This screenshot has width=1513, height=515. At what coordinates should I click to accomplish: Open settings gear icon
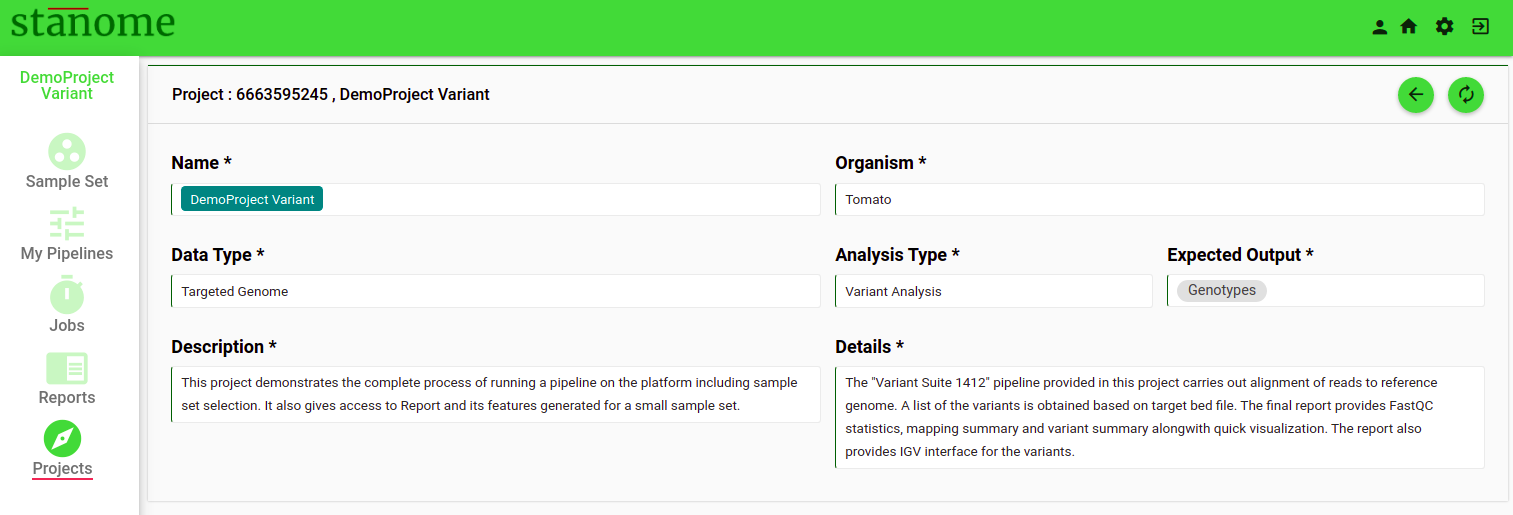1445,27
